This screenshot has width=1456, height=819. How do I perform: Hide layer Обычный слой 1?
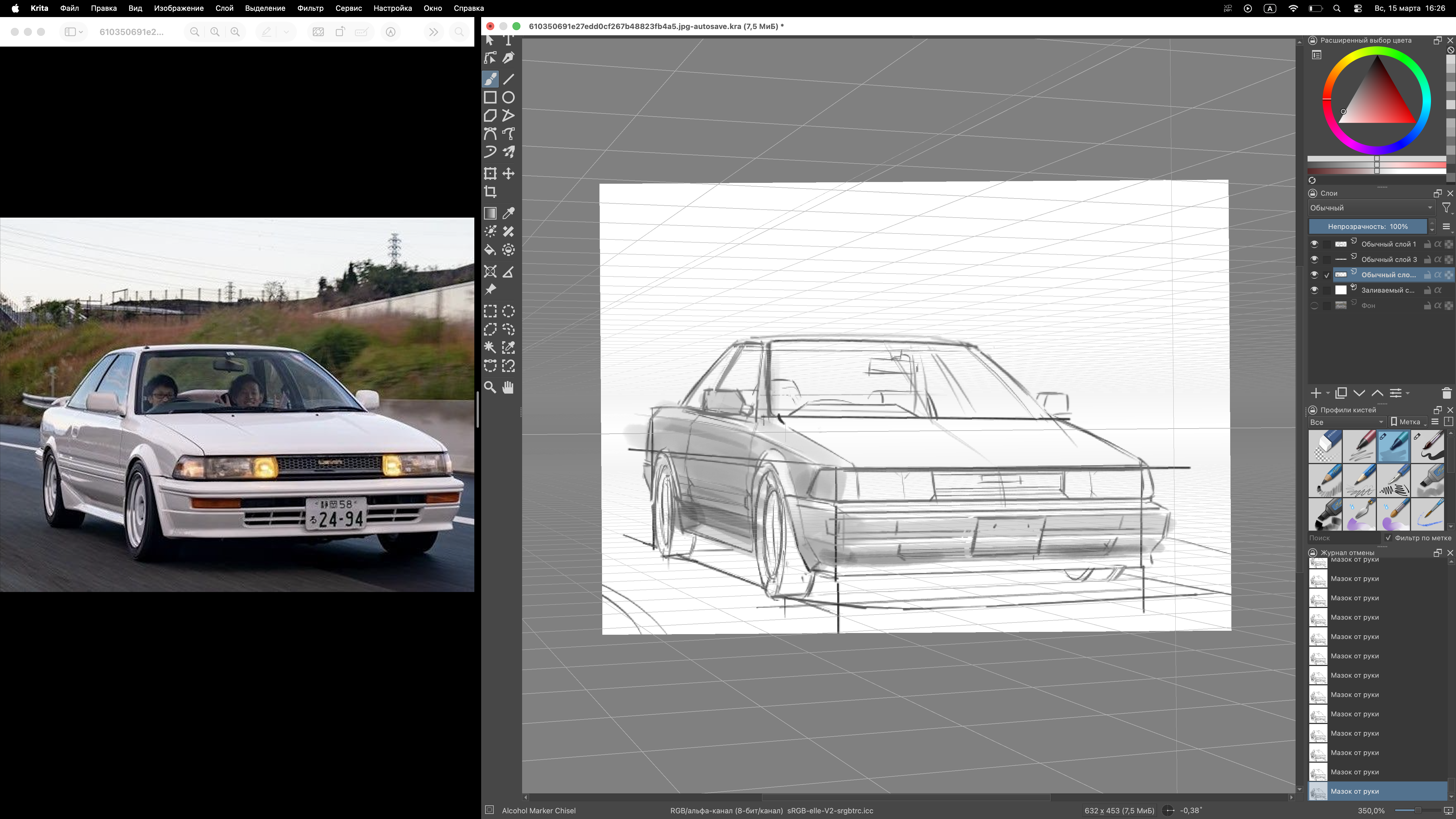point(1314,244)
